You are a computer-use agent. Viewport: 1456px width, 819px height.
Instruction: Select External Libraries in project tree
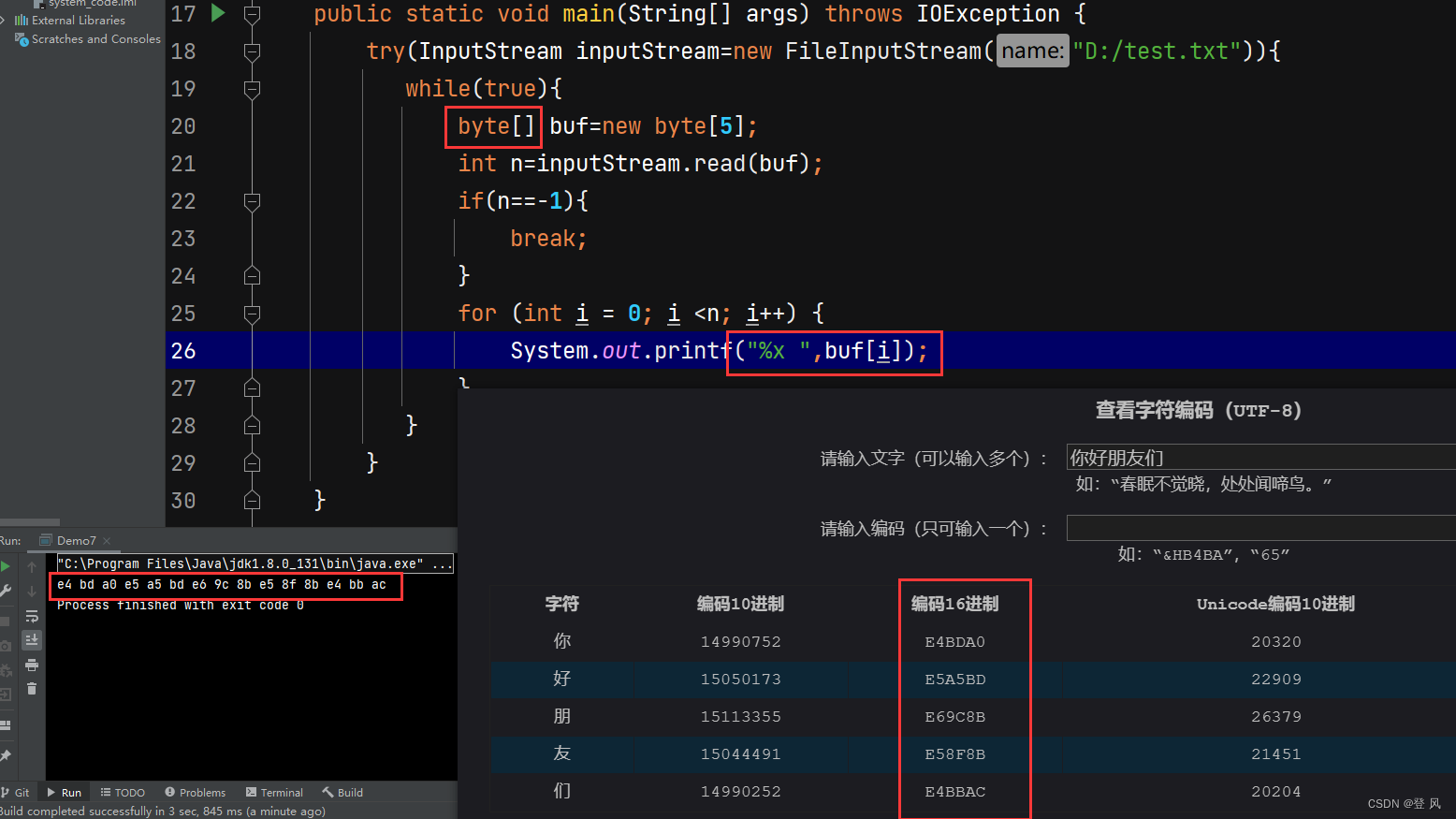coord(78,20)
